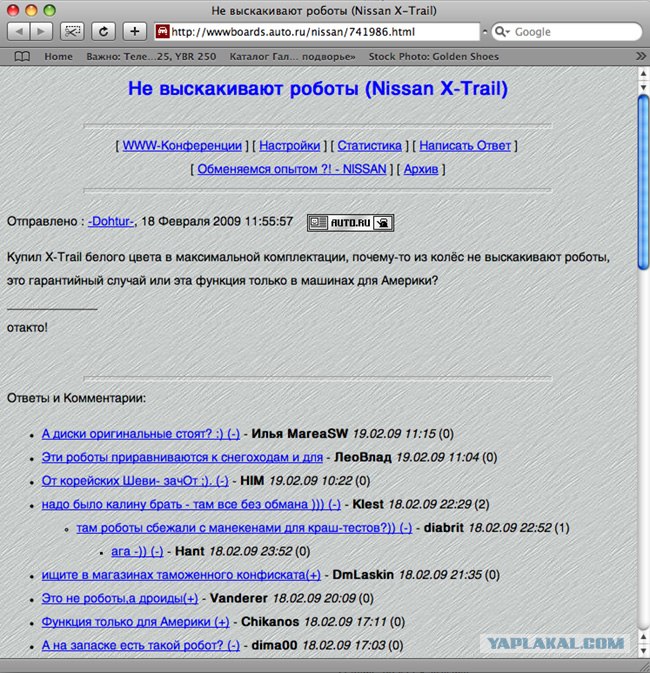Image resolution: width=650 pixels, height=673 pixels.
Task: Click the browser Forward arrow button
Action: coord(42,32)
